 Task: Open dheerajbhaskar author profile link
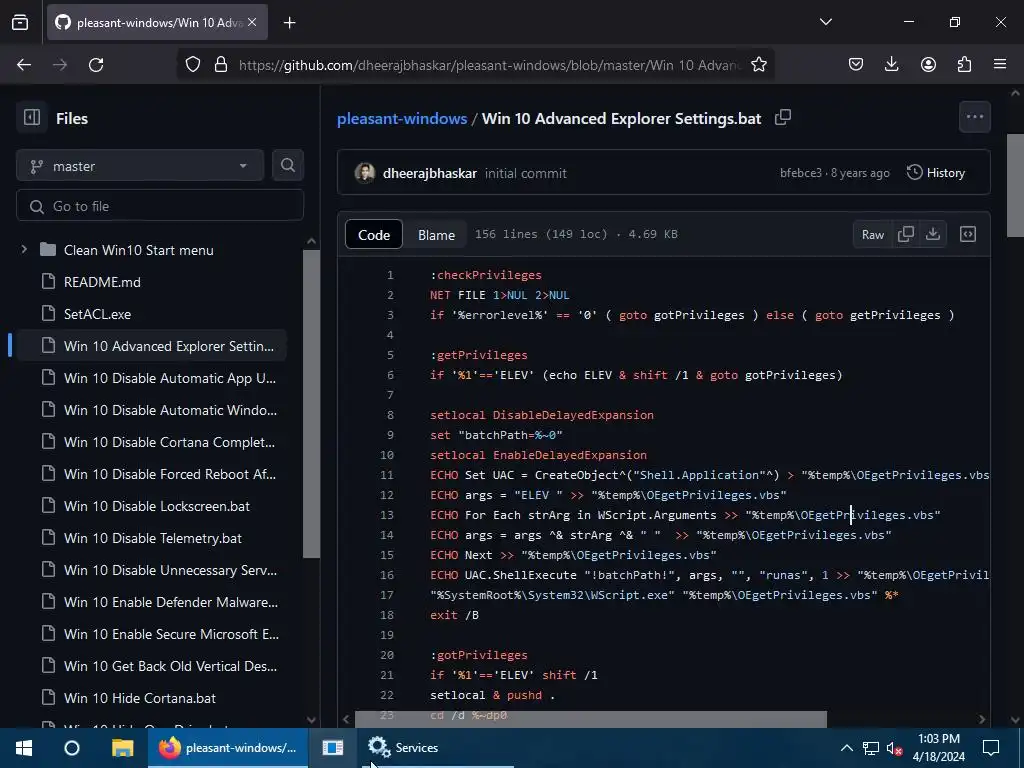pos(430,173)
